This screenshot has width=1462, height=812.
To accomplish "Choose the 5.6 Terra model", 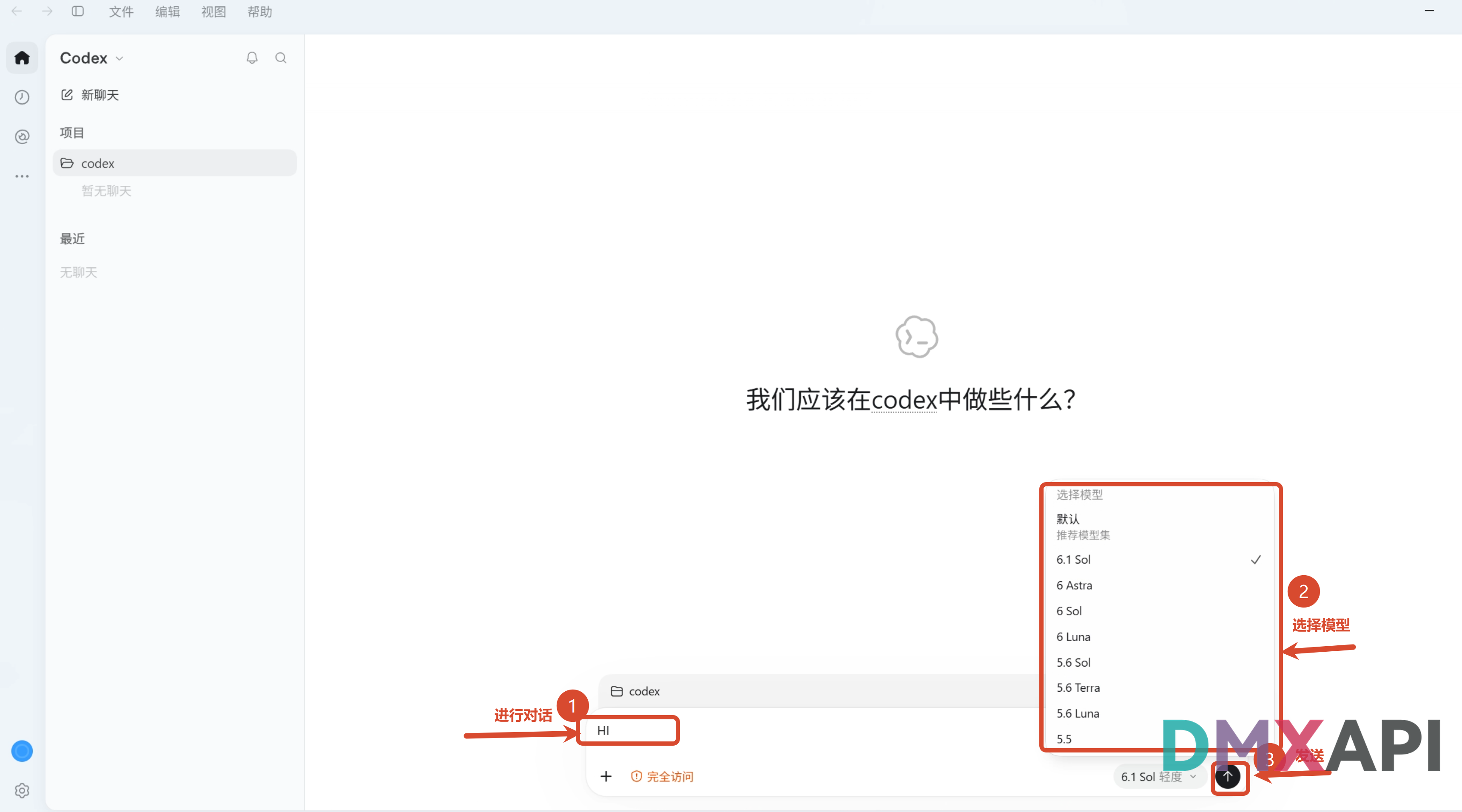I will coord(1158,688).
